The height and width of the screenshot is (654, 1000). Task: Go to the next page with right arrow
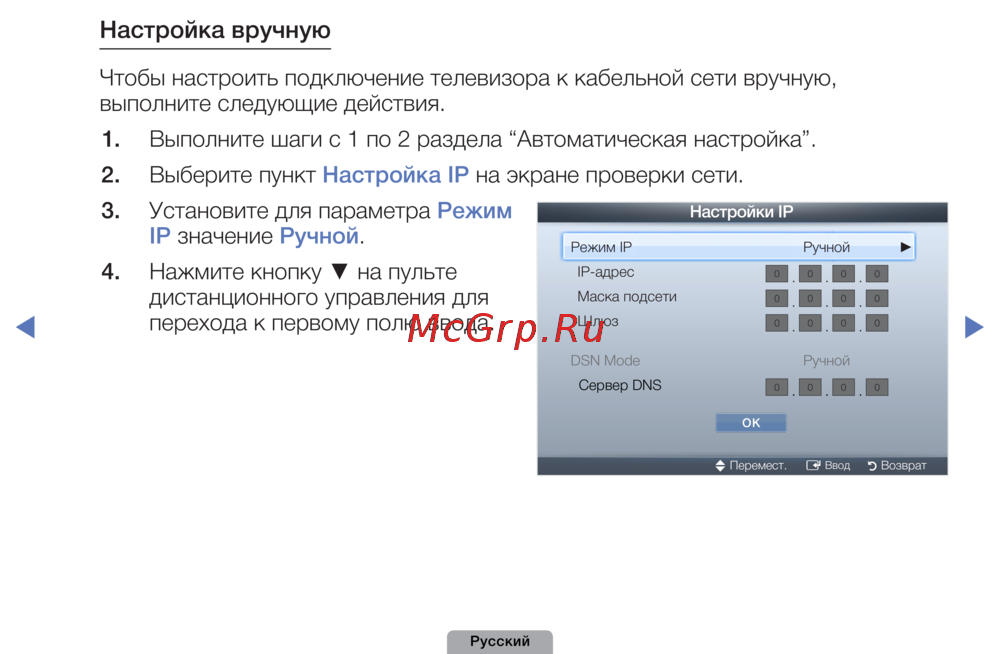pyautogui.click(x=973, y=327)
